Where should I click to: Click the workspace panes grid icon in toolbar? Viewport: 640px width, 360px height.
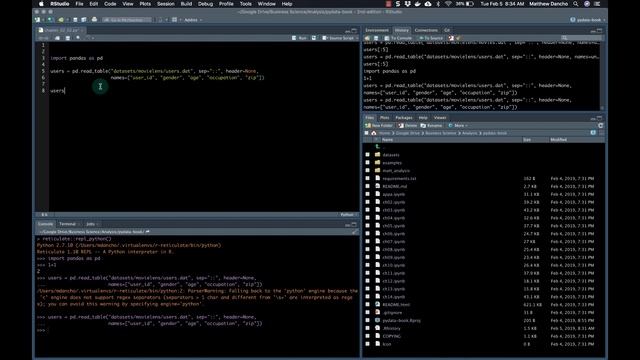[x=174, y=20]
